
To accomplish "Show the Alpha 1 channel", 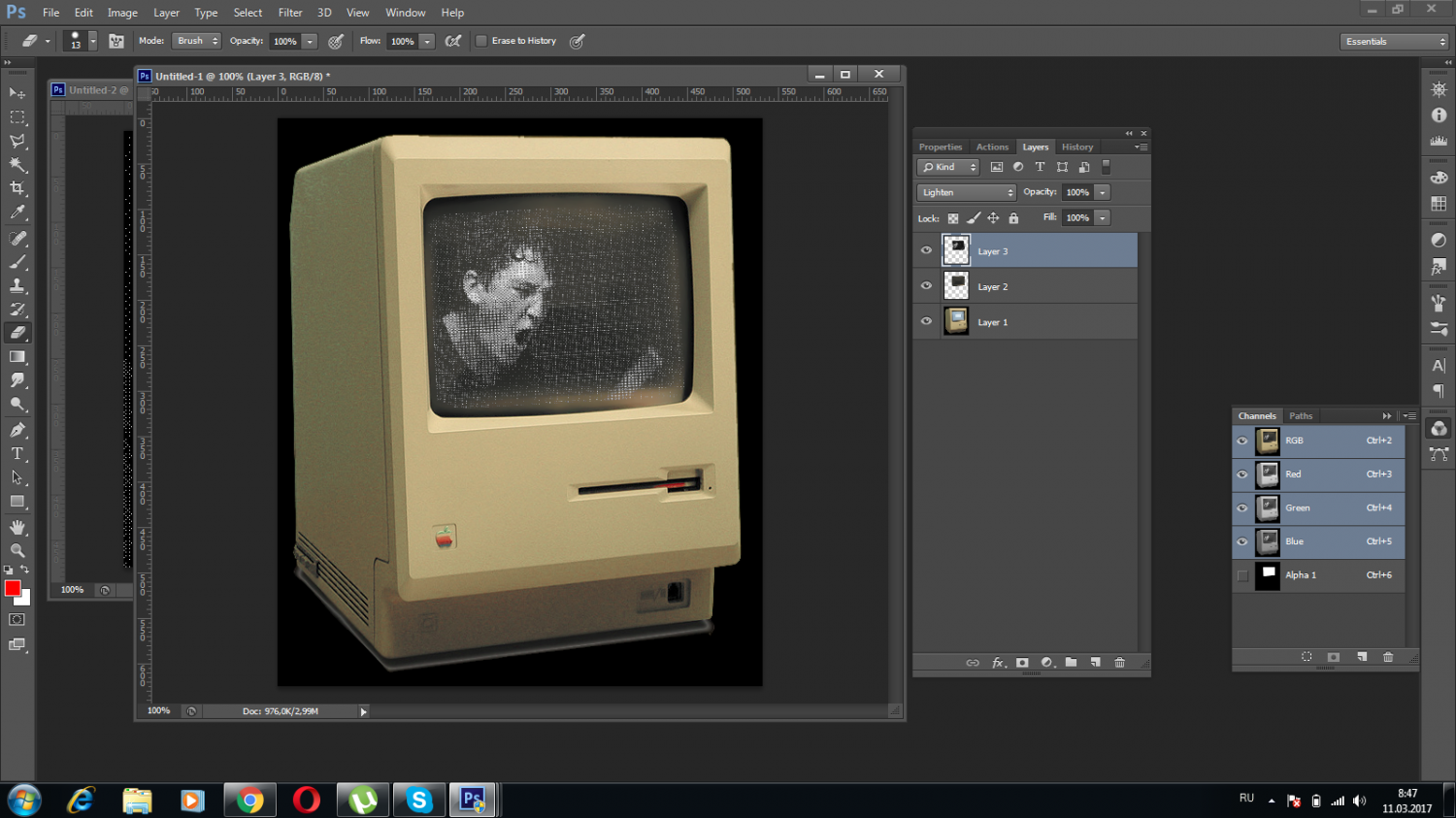I will click(1242, 575).
